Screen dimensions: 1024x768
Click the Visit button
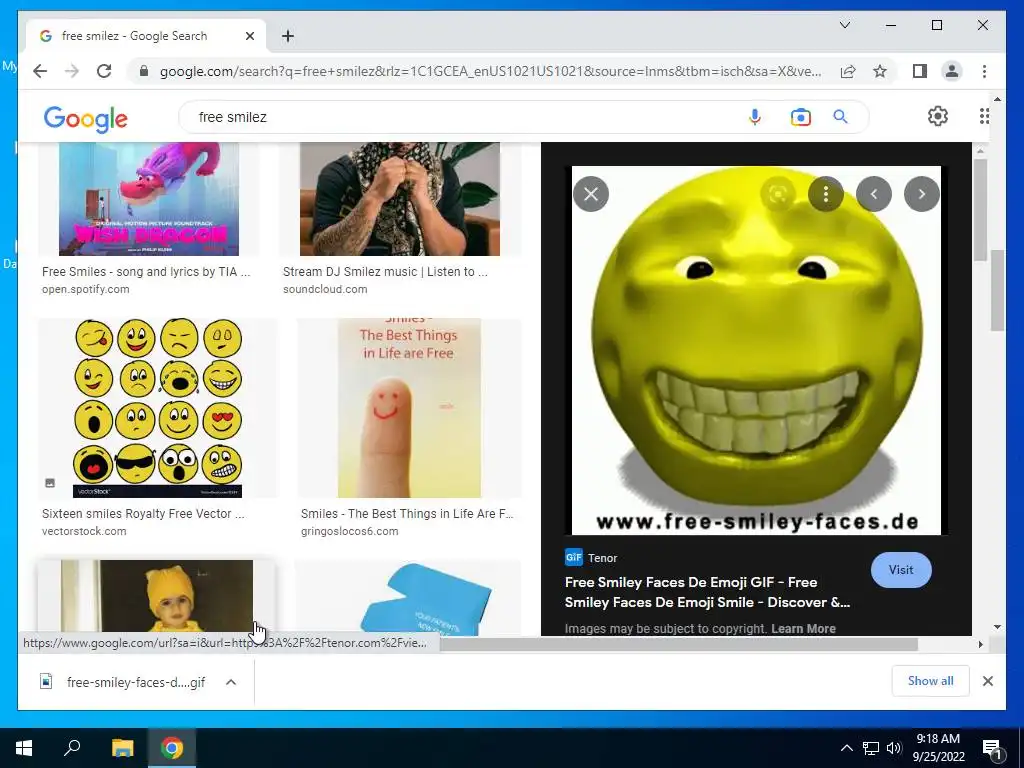(x=901, y=569)
